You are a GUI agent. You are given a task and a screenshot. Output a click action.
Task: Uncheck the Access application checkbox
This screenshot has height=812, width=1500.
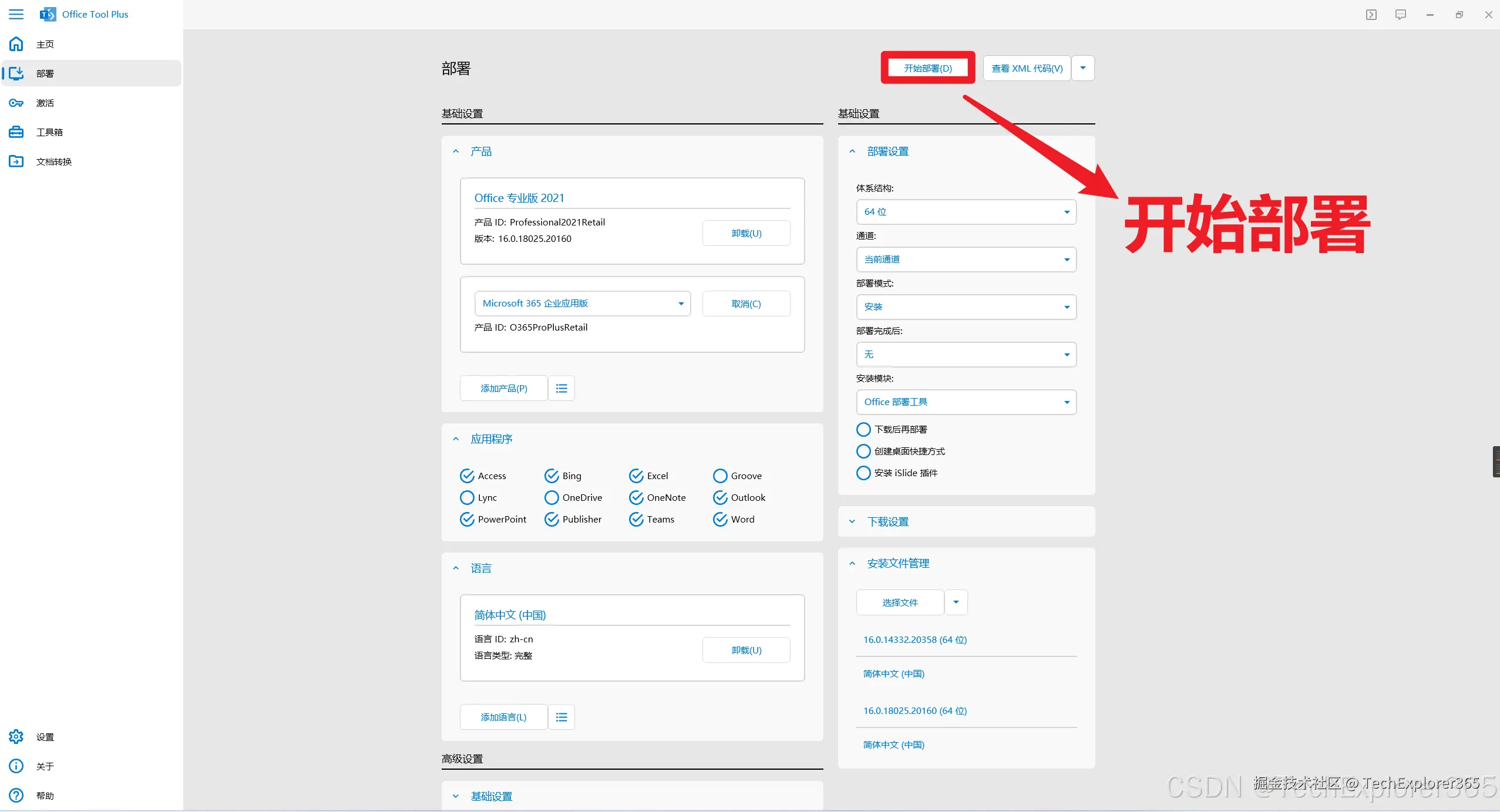tap(467, 476)
